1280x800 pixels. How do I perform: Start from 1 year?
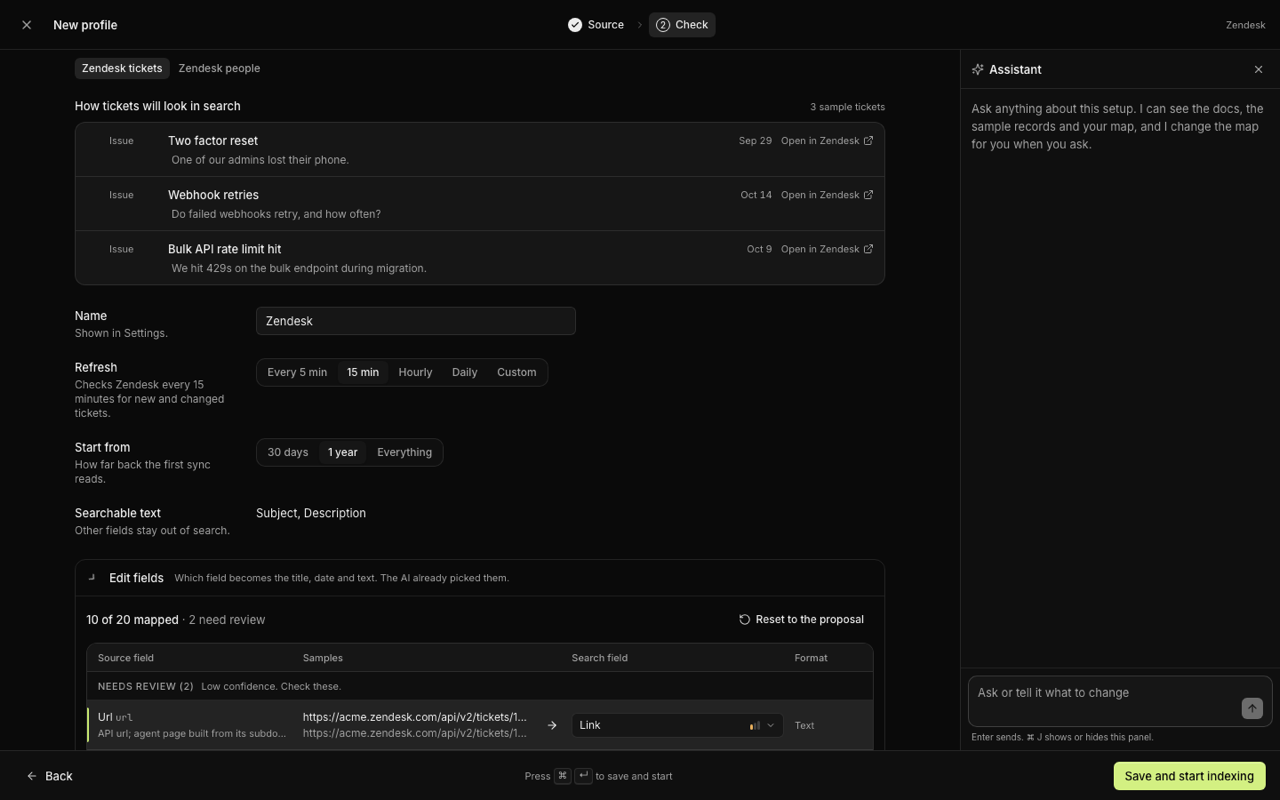[343, 452]
